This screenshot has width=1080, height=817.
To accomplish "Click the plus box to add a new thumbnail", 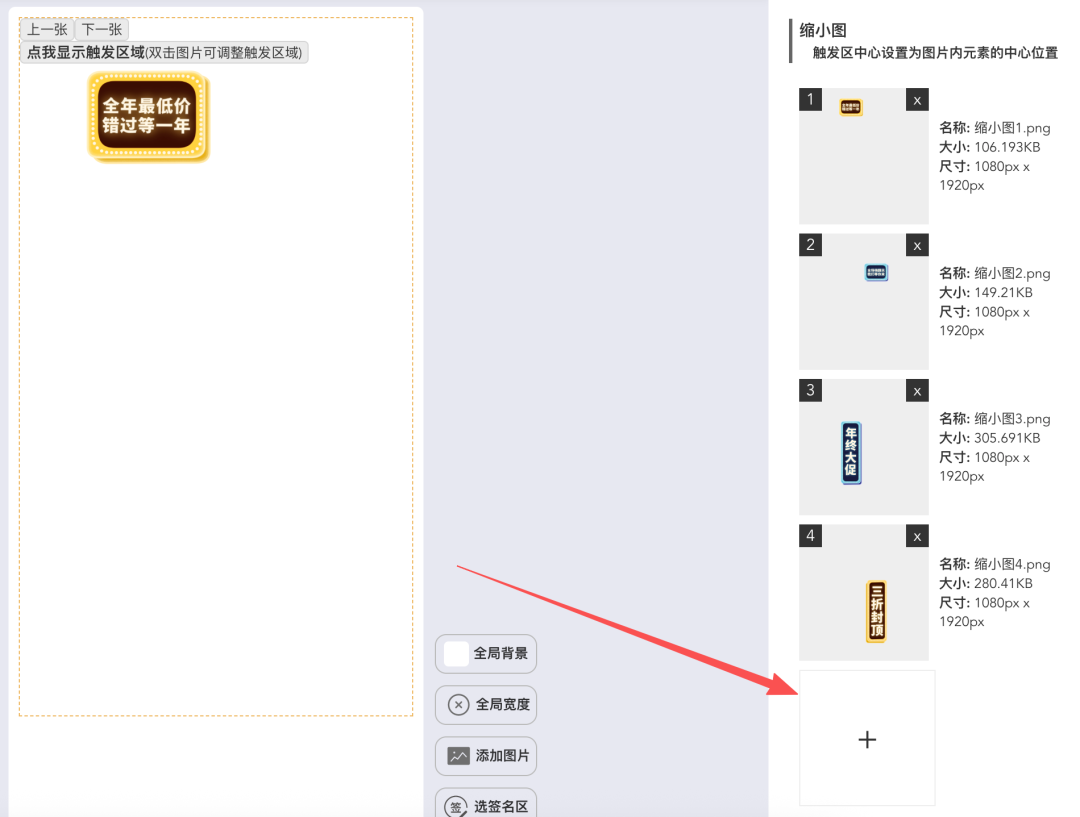I will coord(867,738).
